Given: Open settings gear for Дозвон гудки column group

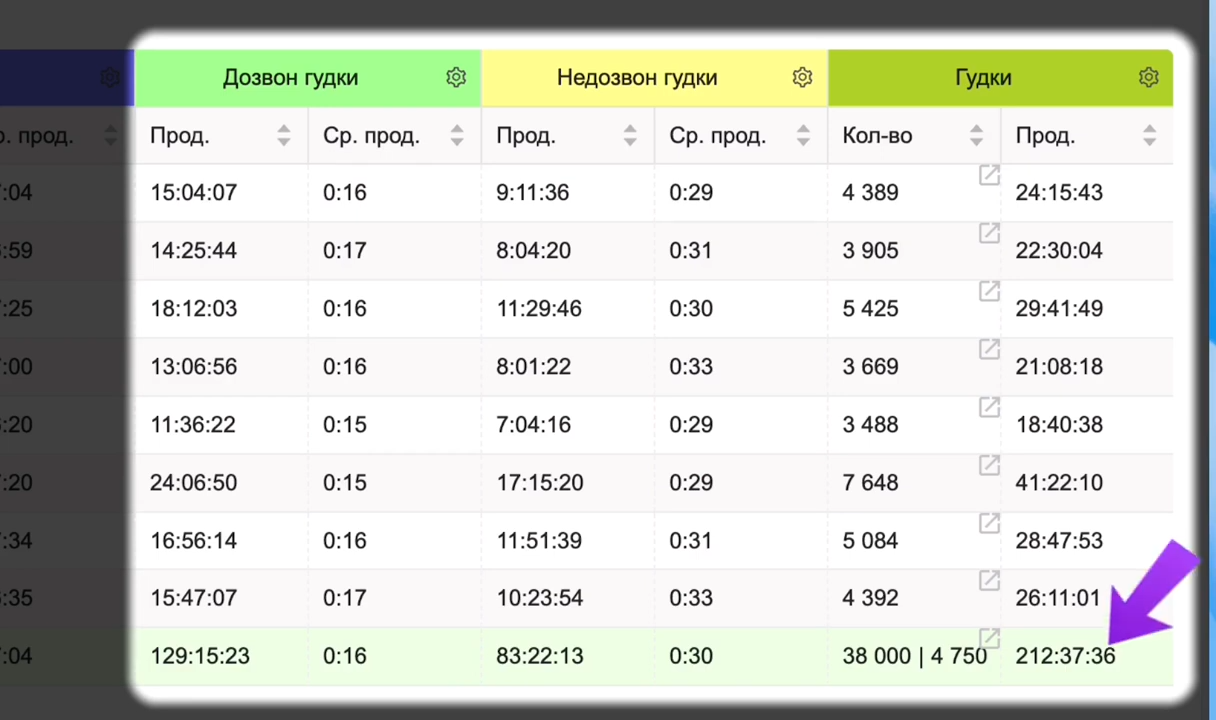Looking at the screenshot, I should (456, 77).
